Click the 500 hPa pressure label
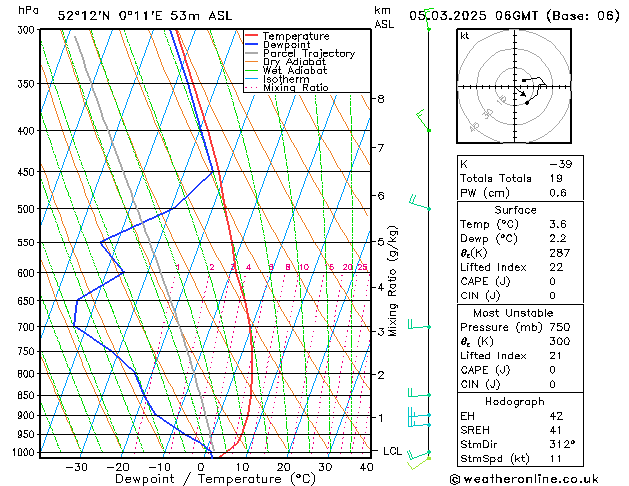 (28, 209)
